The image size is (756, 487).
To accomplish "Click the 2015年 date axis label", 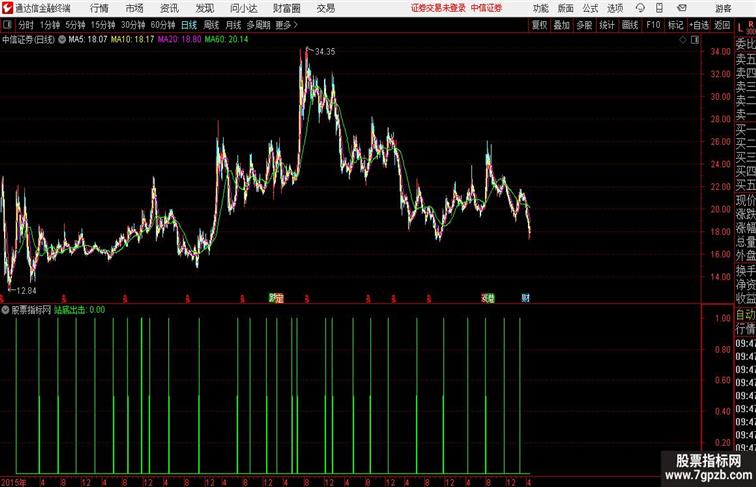I will 14,482.
